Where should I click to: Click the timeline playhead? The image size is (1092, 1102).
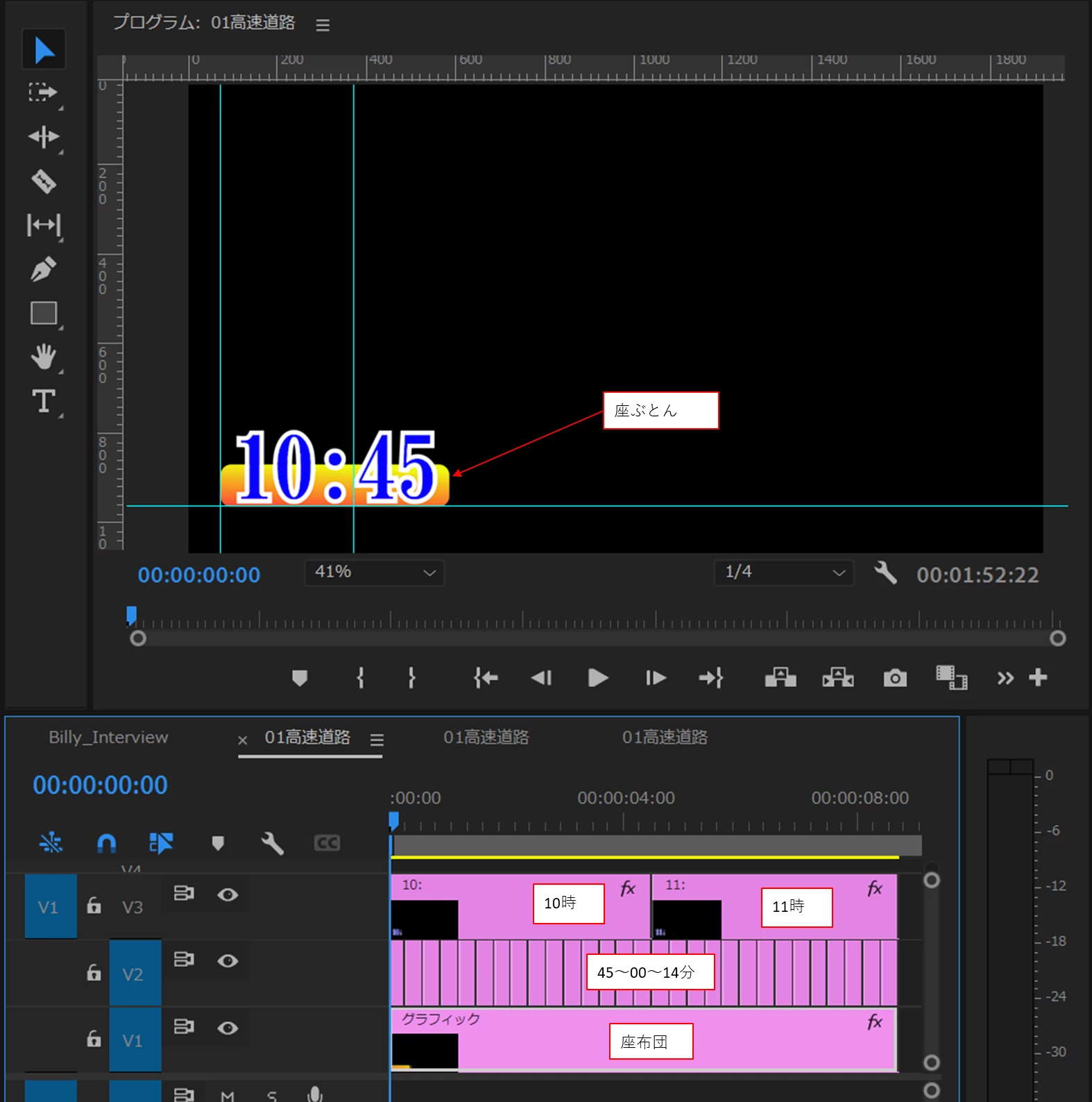393,822
